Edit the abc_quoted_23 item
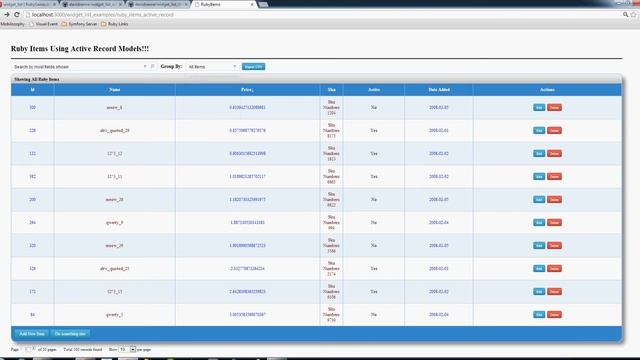The width and height of the screenshot is (640, 360). pyautogui.click(x=539, y=268)
